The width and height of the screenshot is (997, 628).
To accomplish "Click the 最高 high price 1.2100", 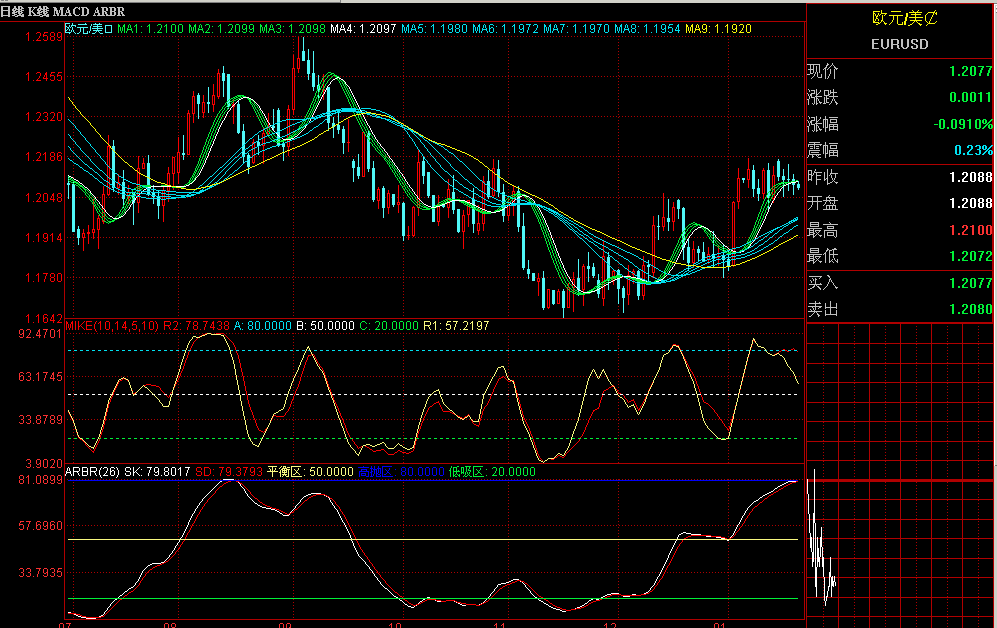I will pyautogui.click(x=970, y=230).
